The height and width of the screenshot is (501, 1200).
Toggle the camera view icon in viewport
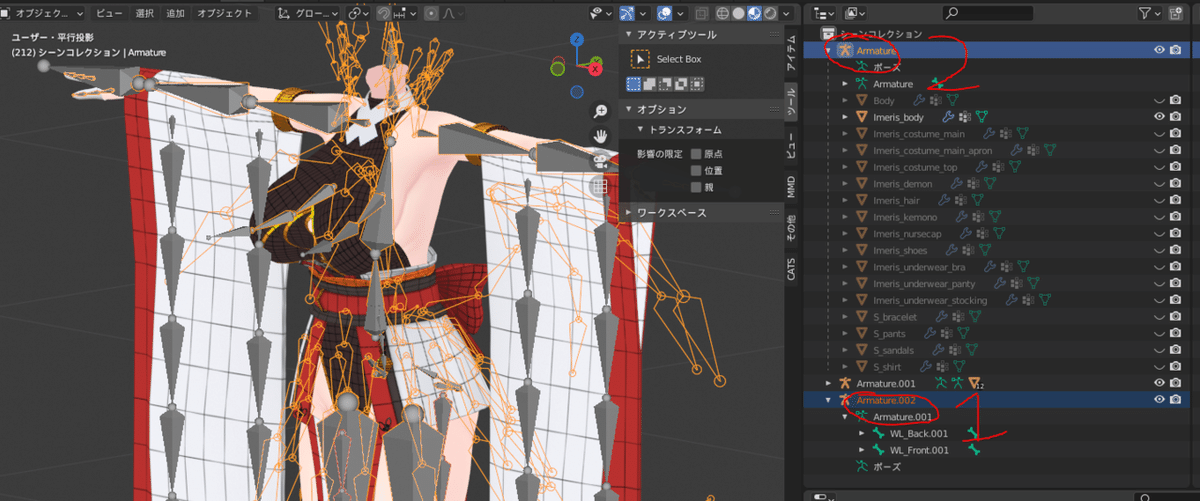click(x=600, y=160)
